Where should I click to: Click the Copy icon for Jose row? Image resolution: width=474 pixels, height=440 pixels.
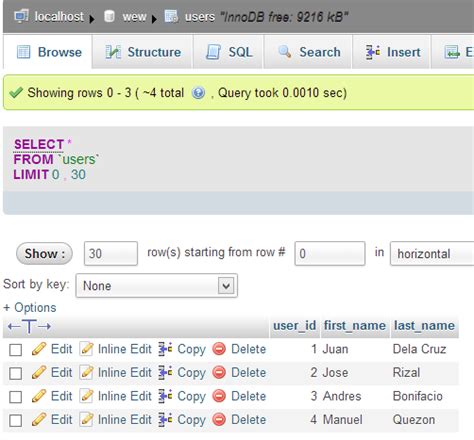(x=165, y=372)
